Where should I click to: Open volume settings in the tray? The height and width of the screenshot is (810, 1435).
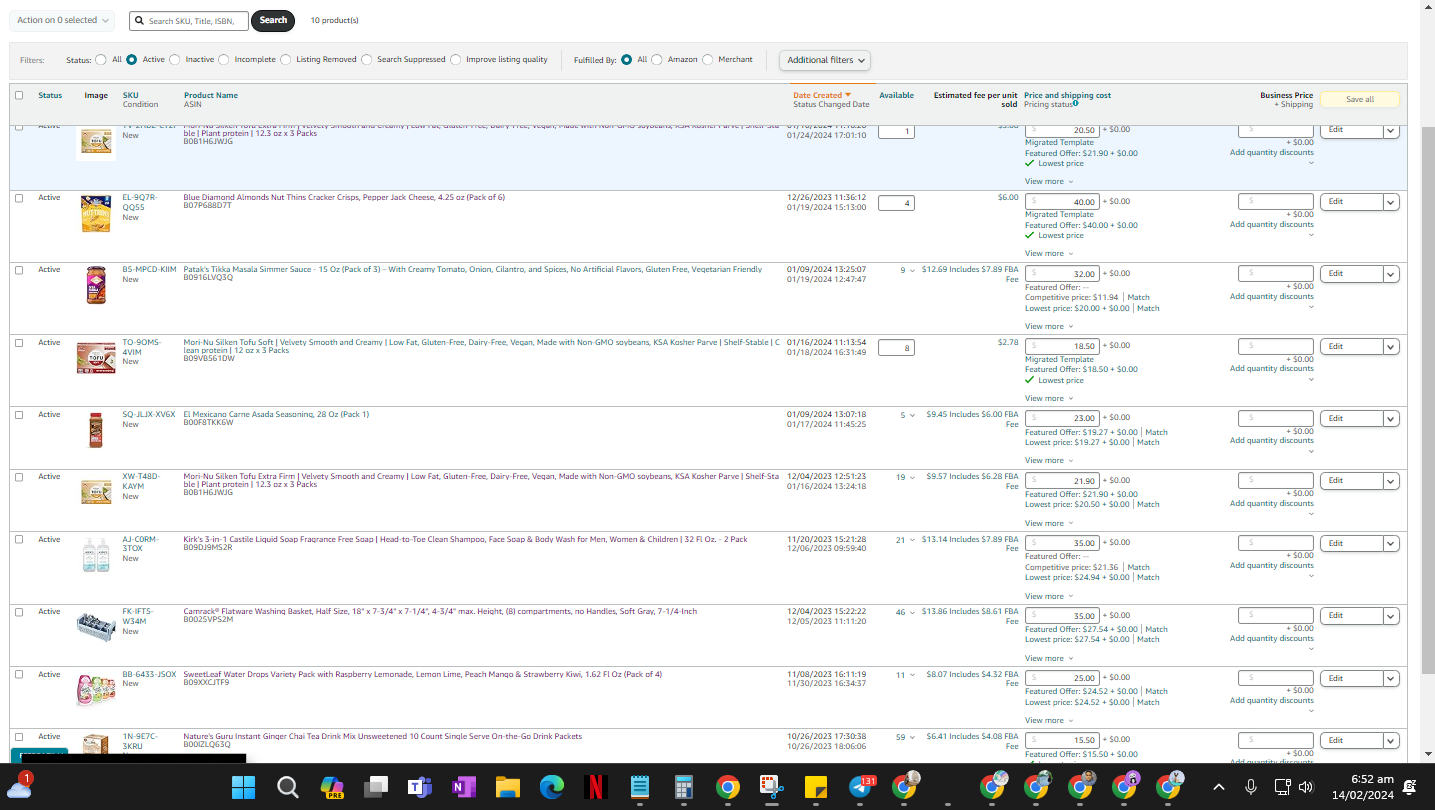(x=1306, y=787)
